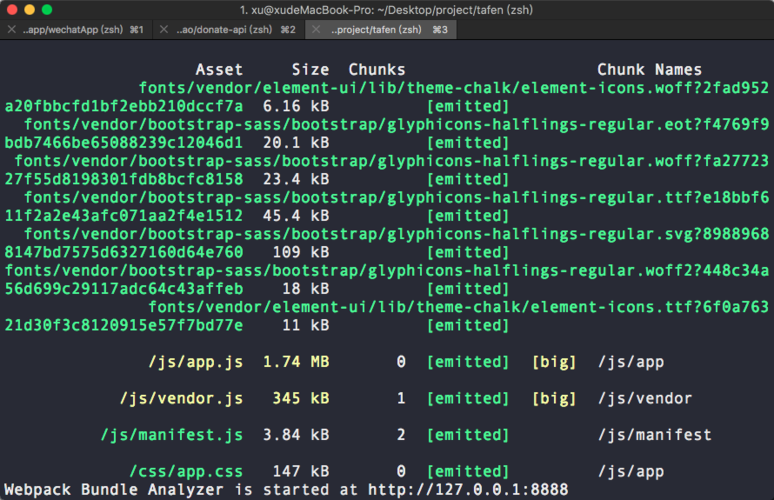This screenshot has height=500, width=774.
Task: Click the glyphicons-halflings-regular.svg path line
Action: [x=396, y=234]
